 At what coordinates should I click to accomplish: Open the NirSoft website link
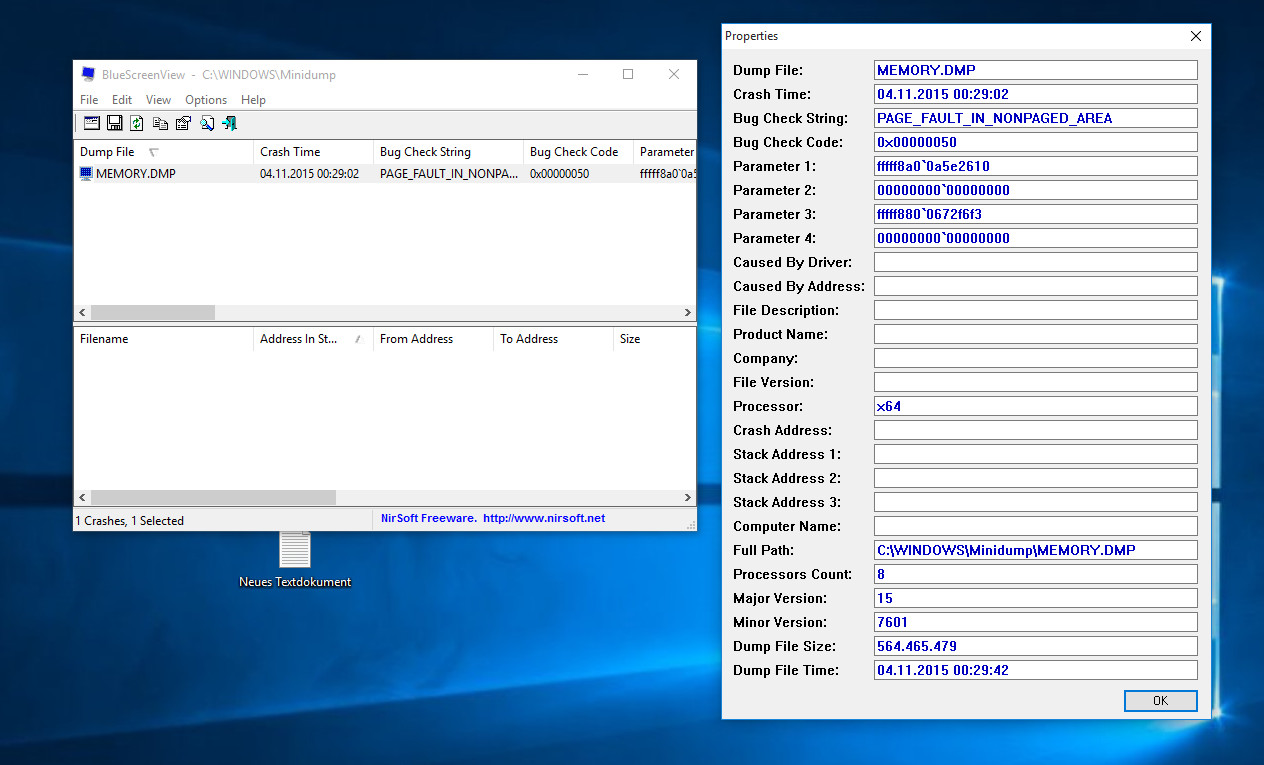coord(543,518)
